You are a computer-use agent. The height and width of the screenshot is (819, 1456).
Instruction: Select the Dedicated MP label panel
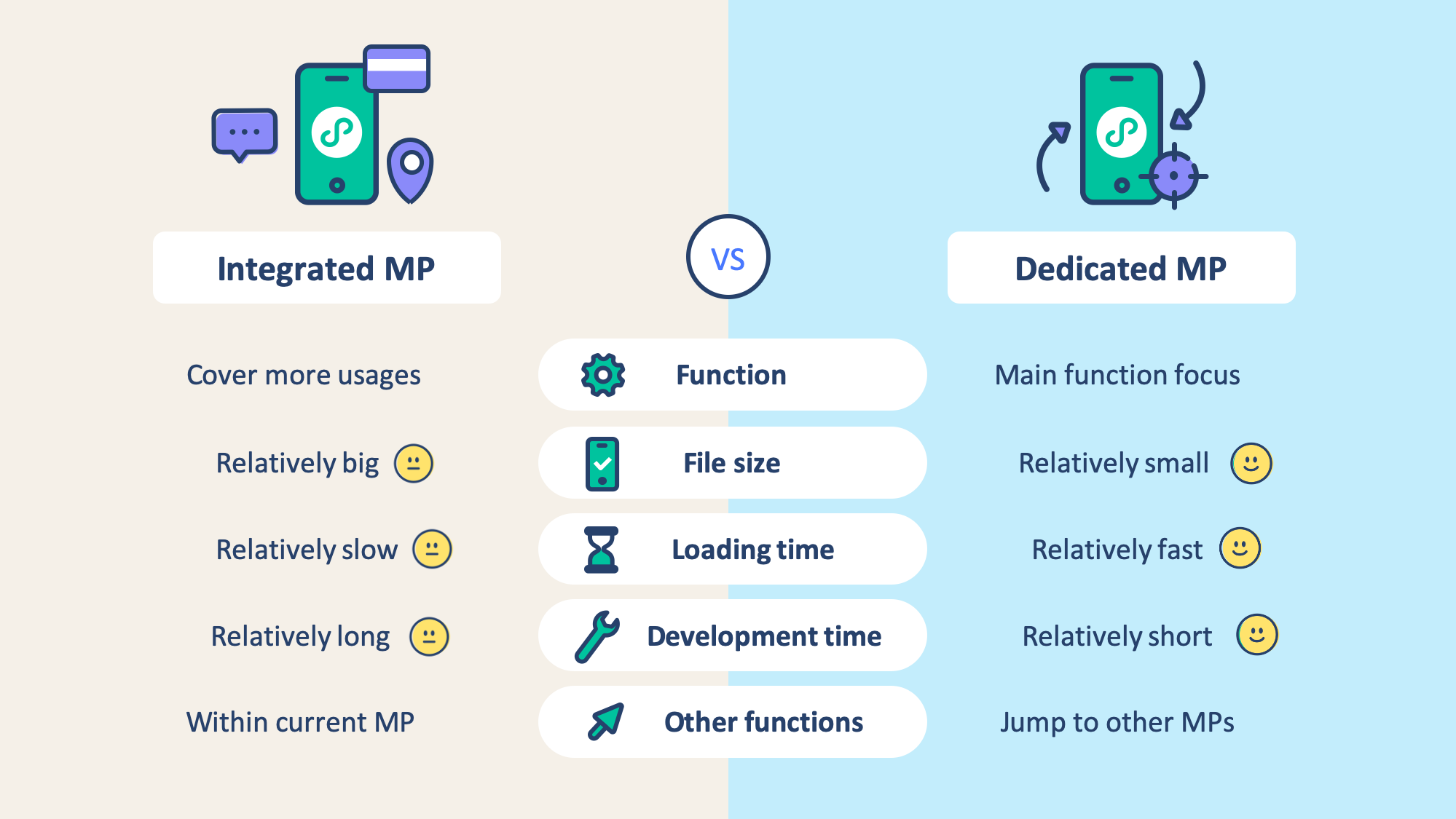click(1100, 266)
